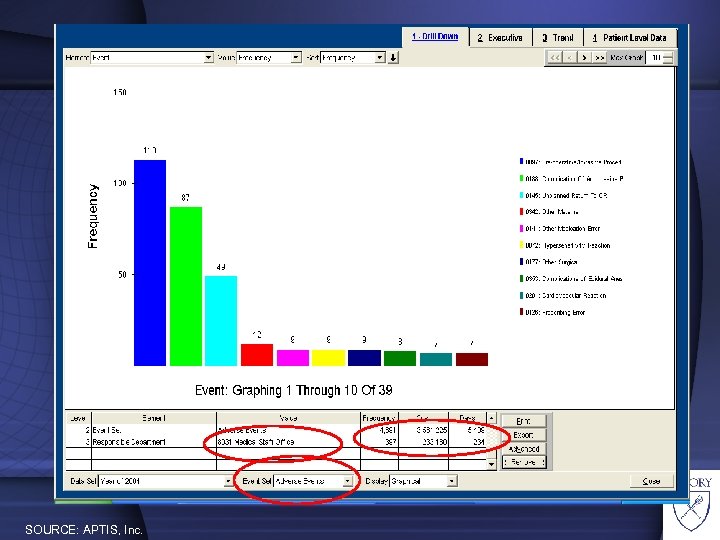Click the red bar valued 12
The width and height of the screenshot is (720, 540).
257,354
